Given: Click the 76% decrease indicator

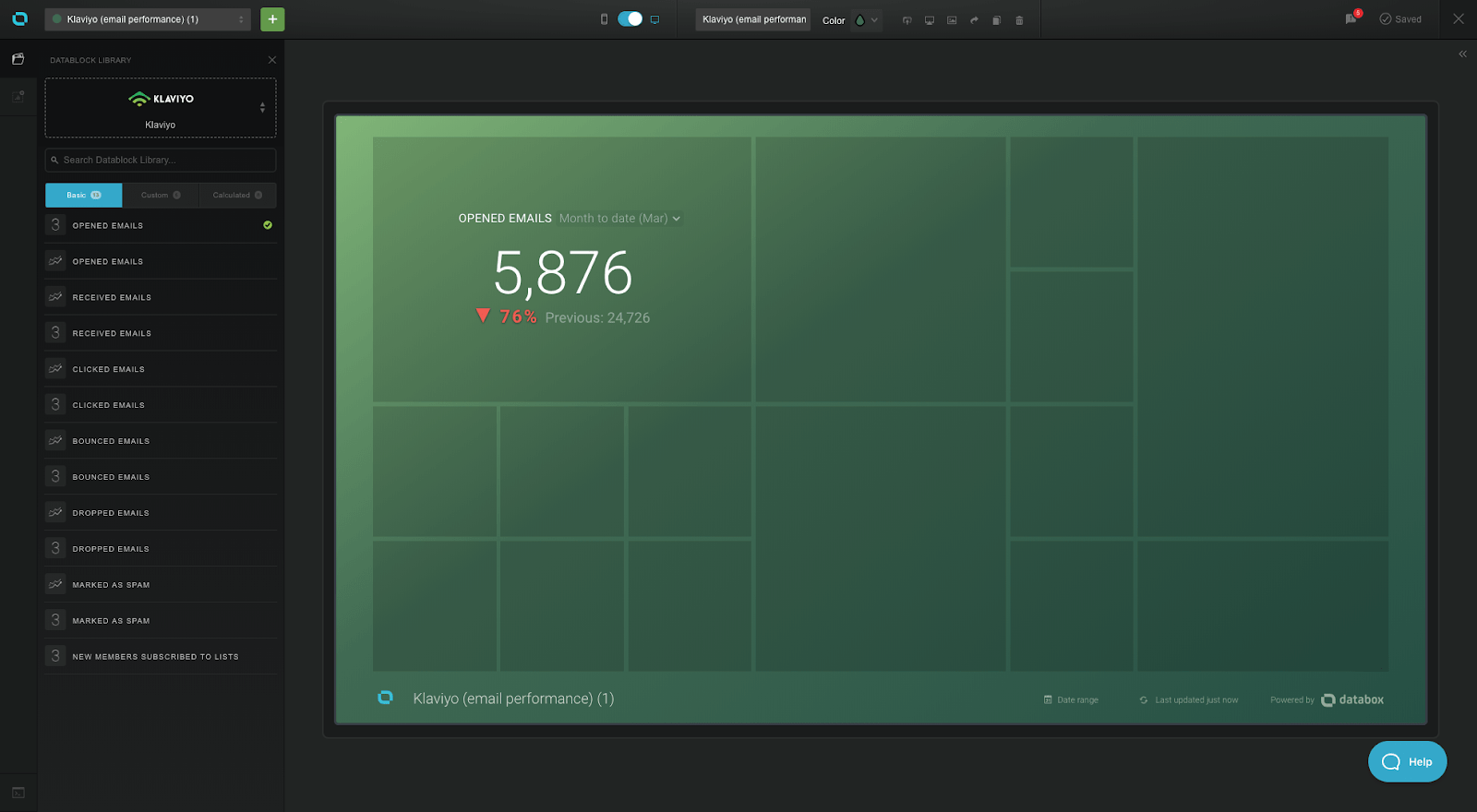Looking at the screenshot, I should tap(506, 316).
